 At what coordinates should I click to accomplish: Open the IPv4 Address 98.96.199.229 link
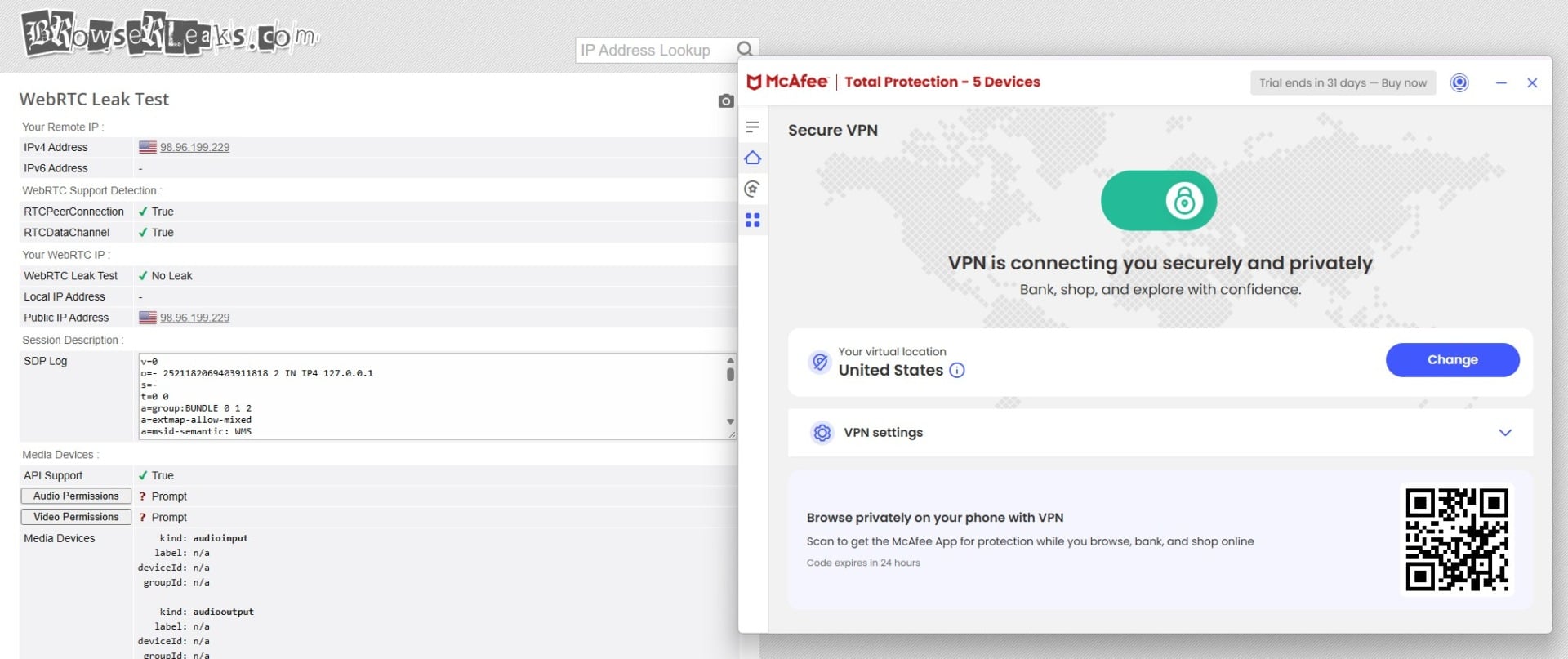[194, 147]
